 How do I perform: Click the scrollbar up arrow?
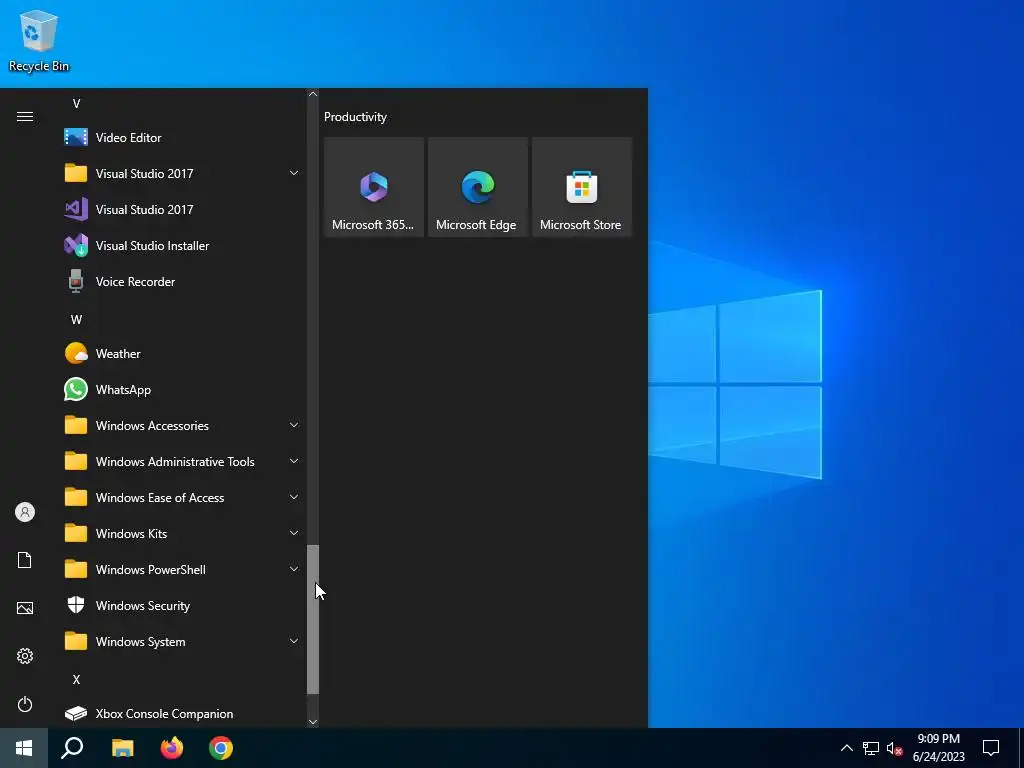(x=313, y=94)
